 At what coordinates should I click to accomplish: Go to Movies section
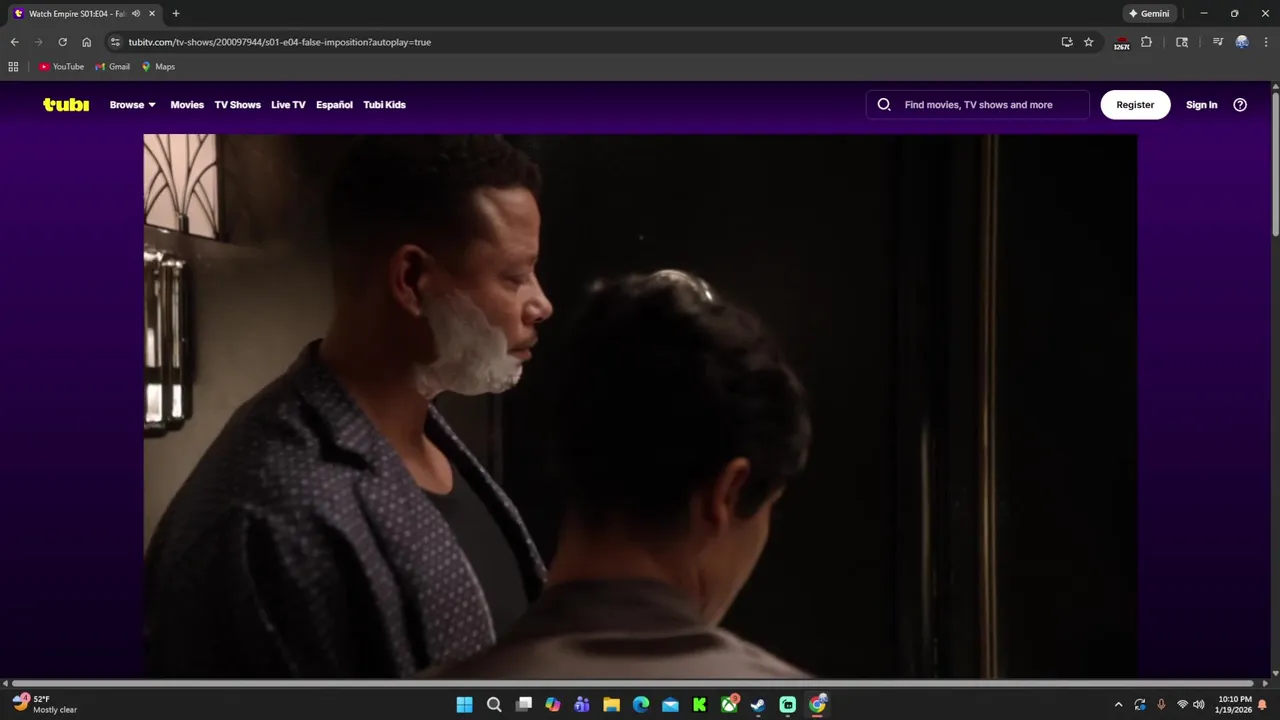point(187,104)
